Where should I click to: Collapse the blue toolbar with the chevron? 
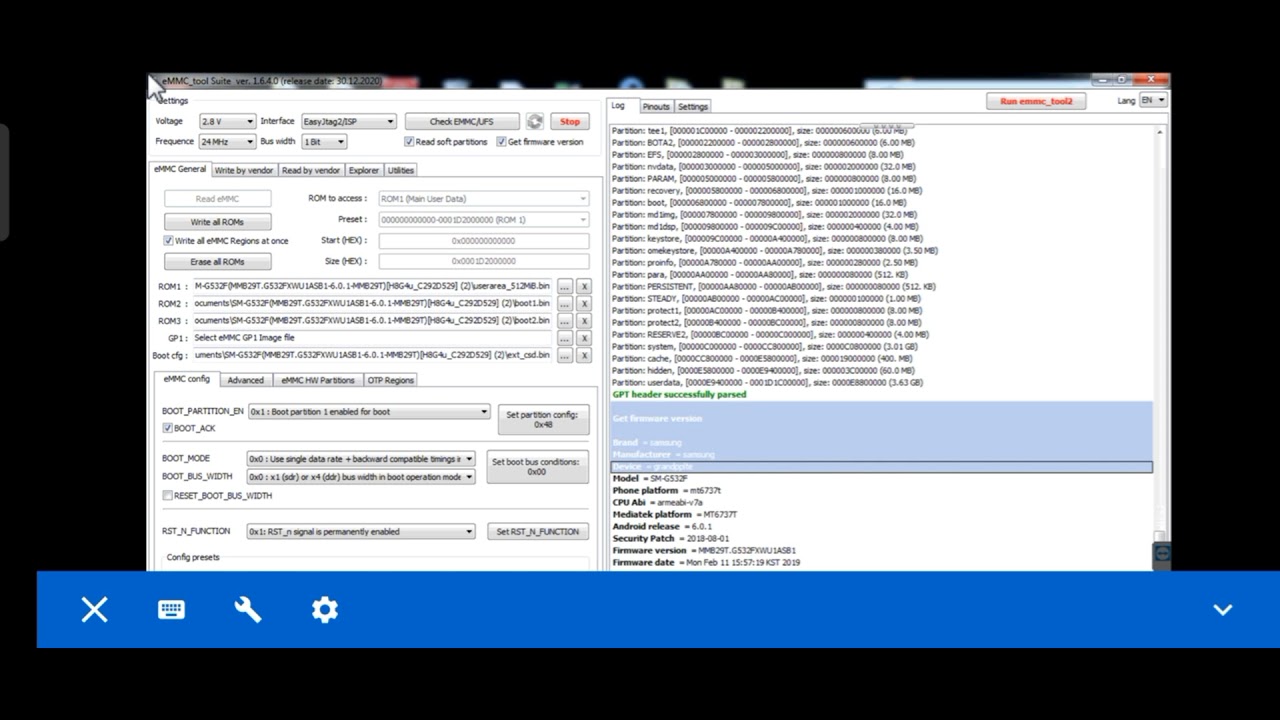1222,610
